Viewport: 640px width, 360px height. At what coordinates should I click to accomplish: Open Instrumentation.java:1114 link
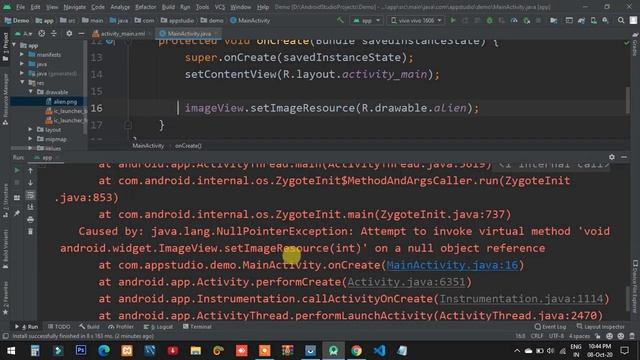point(521,299)
